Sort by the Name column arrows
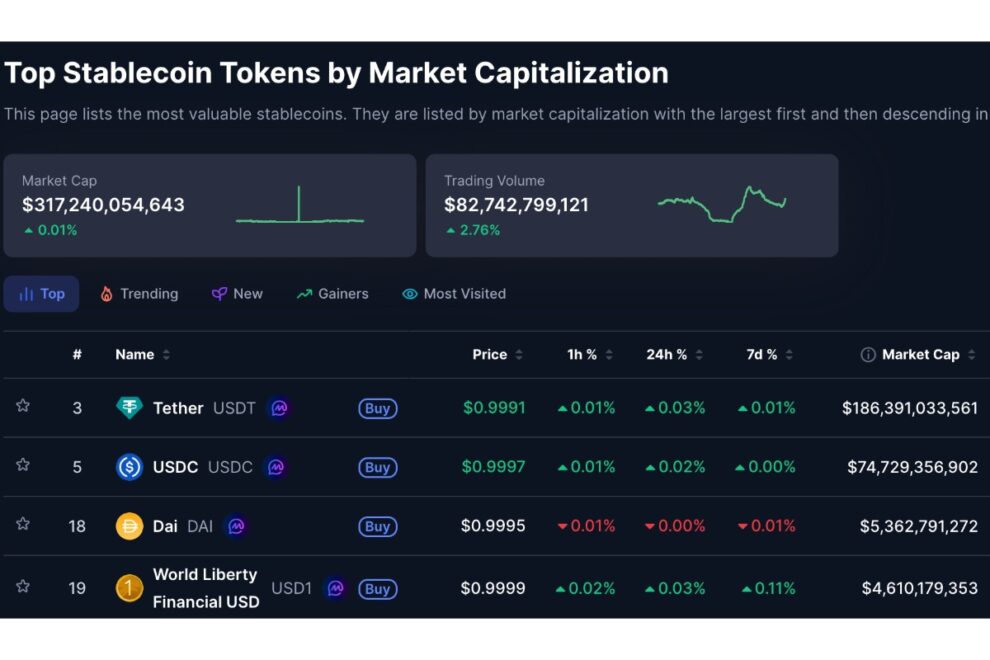Viewport: 990px width, 660px height. [166, 355]
